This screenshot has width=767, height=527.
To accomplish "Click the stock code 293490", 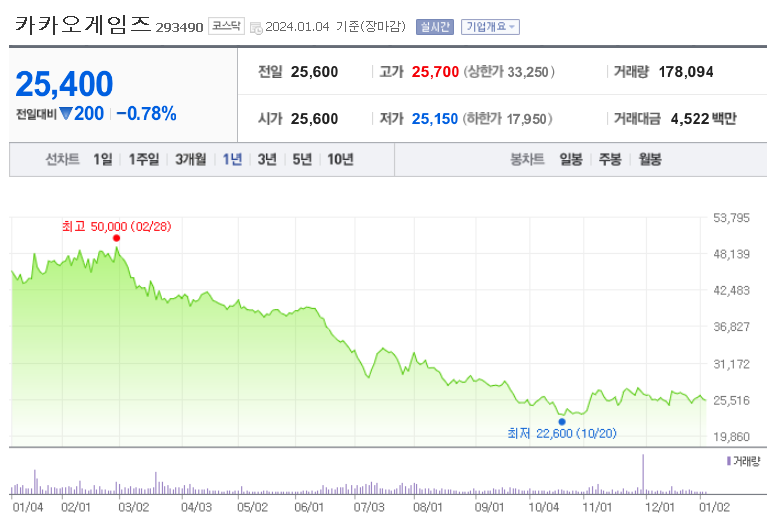I will [180, 27].
